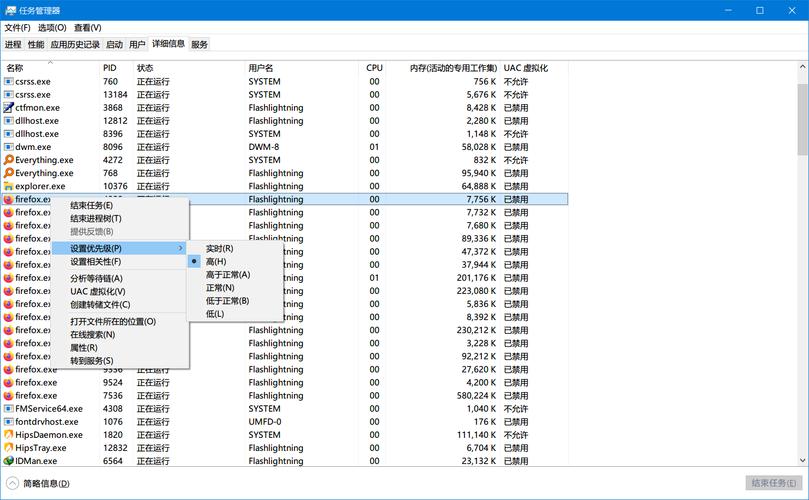
Task: Click the csrss.exe icon with PID 760
Action: (x=8, y=82)
